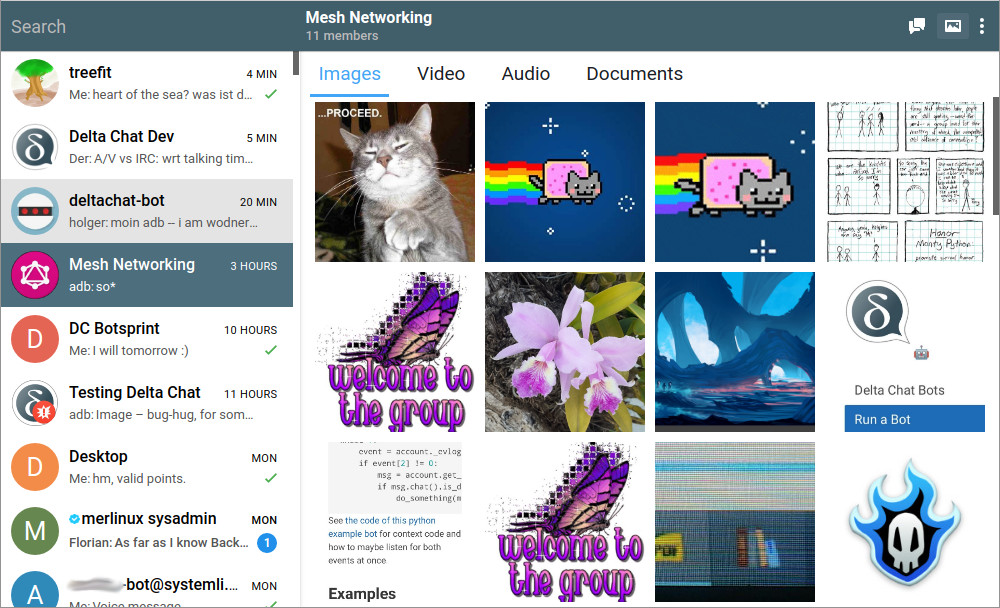Select the Audio tab

click(525, 73)
